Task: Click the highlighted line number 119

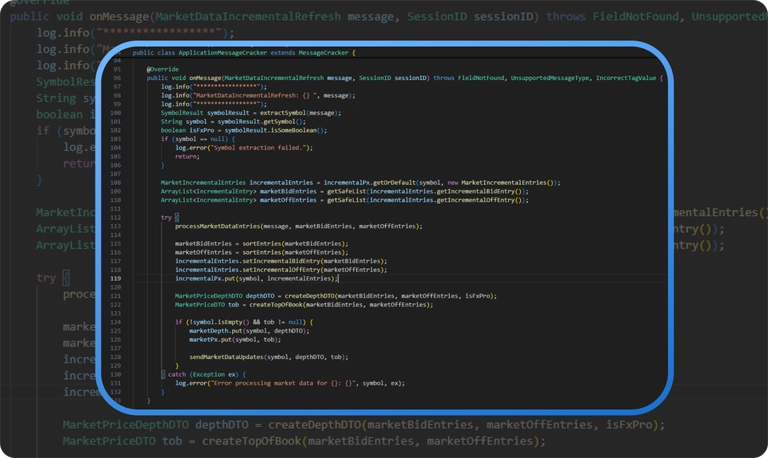Action: click(116, 279)
